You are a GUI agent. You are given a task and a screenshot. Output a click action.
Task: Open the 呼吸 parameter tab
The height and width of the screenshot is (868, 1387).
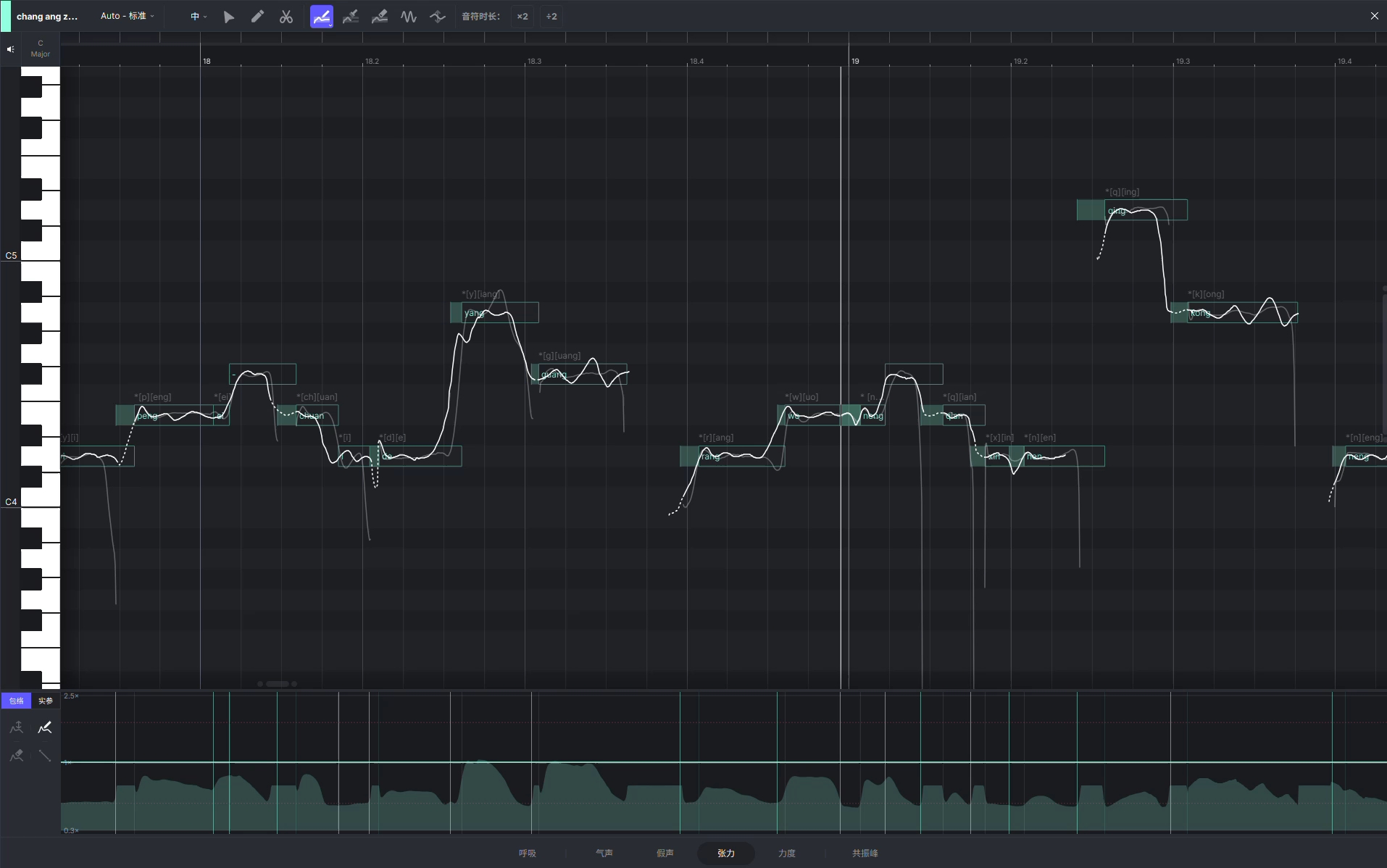(x=528, y=854)
